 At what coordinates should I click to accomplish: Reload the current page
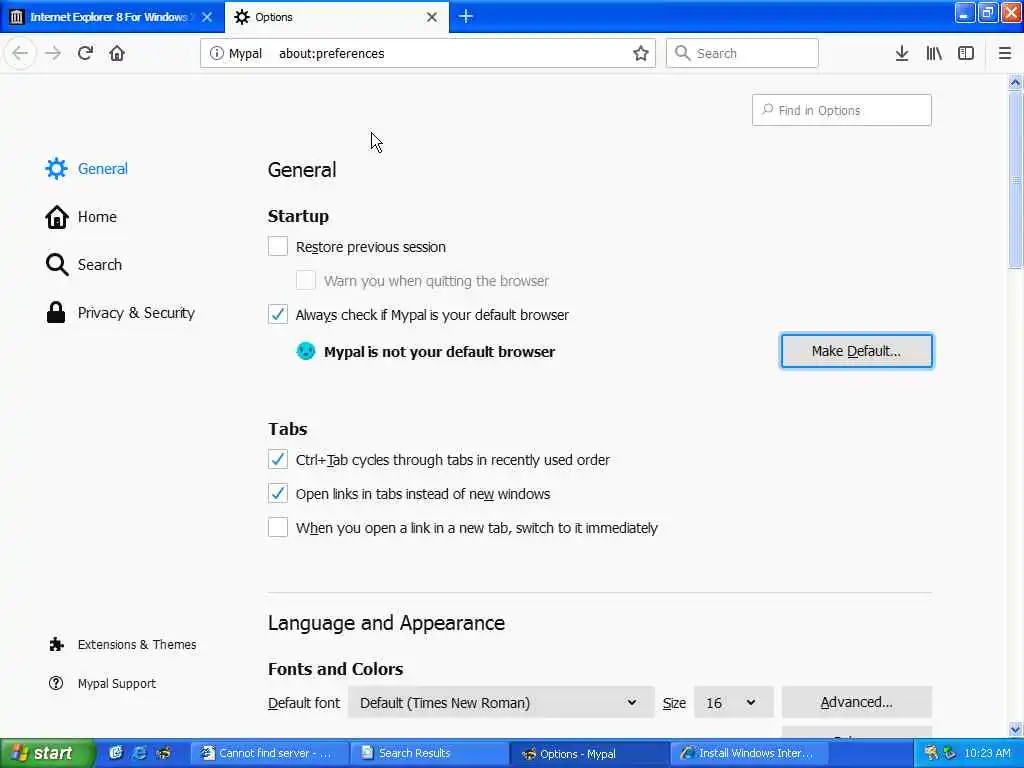pos(85,53)
